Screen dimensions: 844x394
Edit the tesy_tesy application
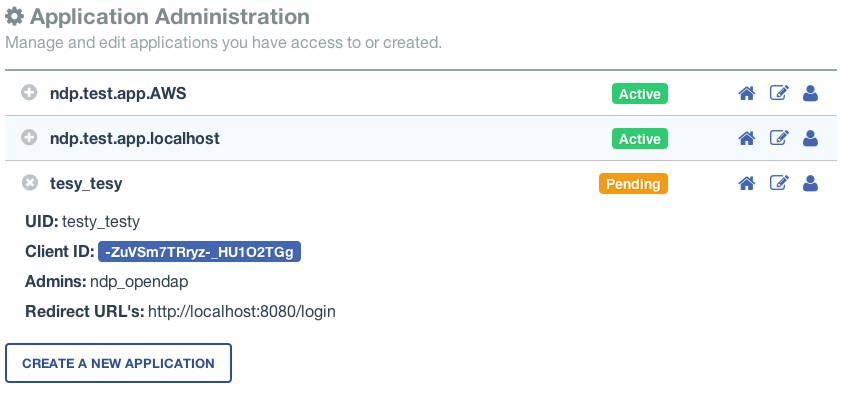(x=779, y=184)
